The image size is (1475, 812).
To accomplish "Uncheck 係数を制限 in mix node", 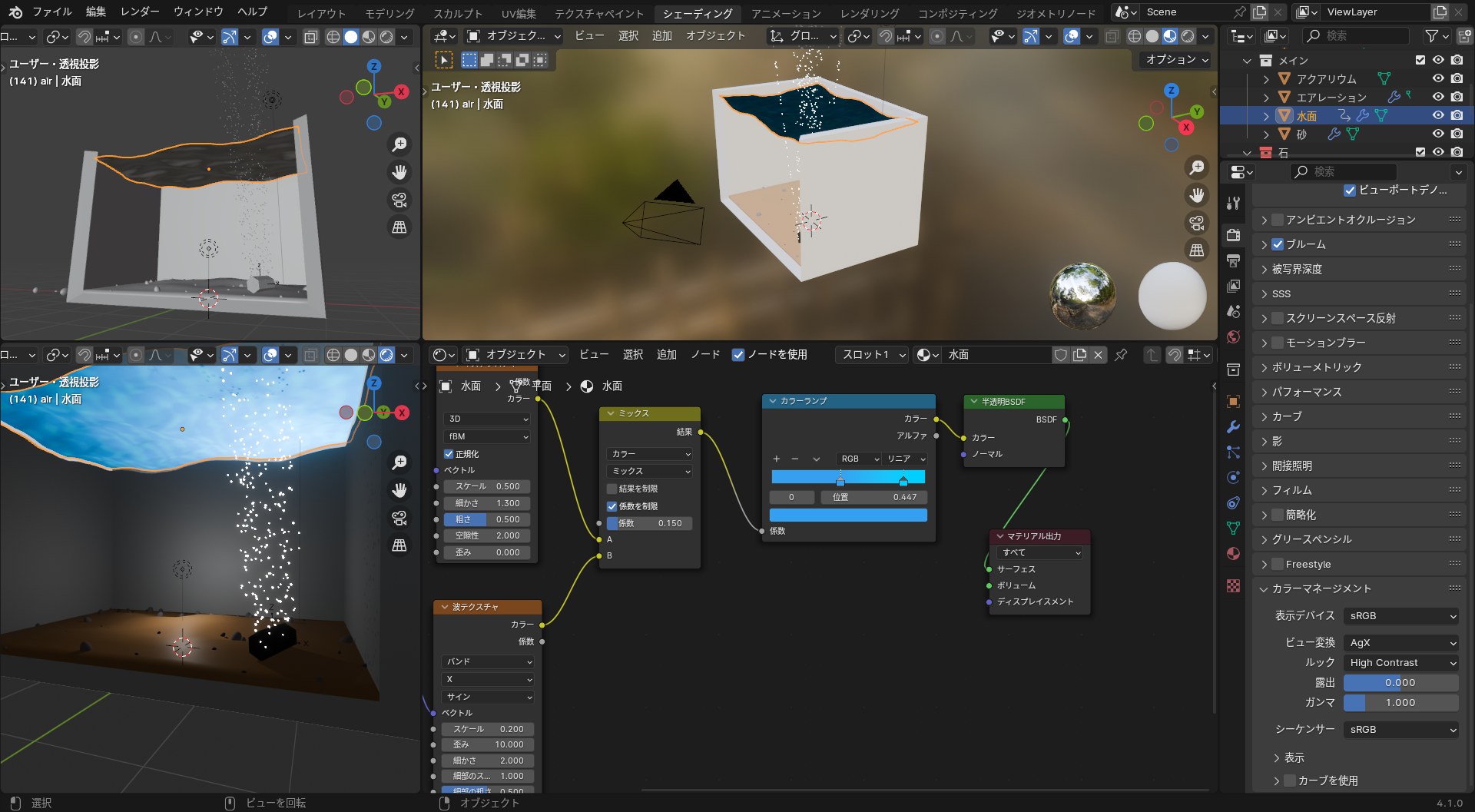I will 612,506.
